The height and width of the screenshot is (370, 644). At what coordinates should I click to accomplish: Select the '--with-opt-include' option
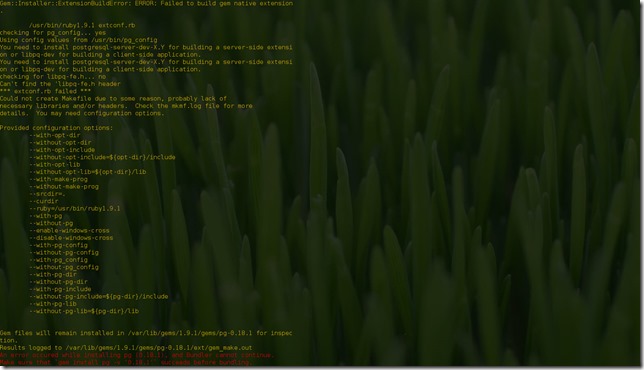pyautogui.click(x=62, y=150)
